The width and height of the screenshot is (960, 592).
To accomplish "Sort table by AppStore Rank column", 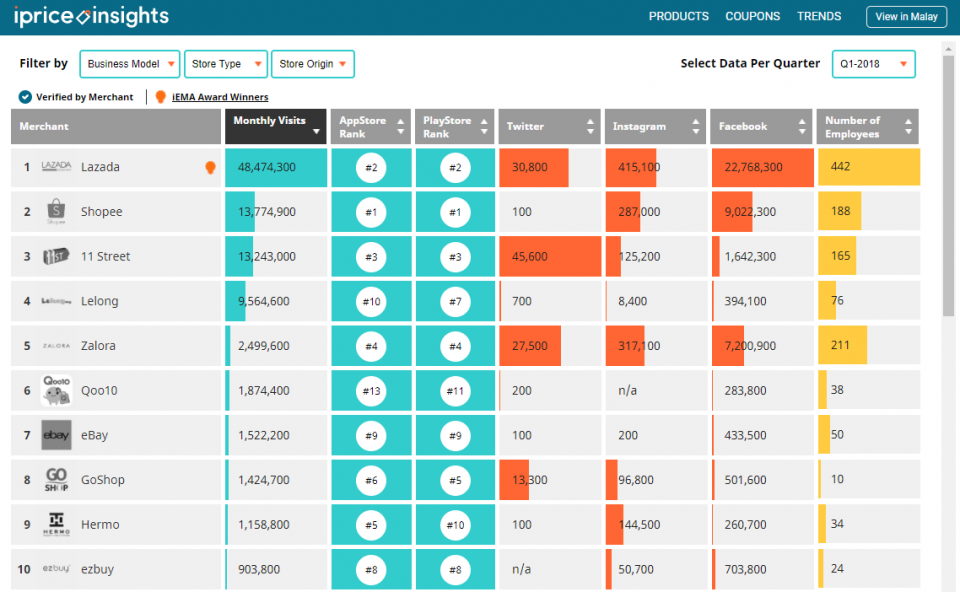I will pyautogui.click(x=371, y=127).
